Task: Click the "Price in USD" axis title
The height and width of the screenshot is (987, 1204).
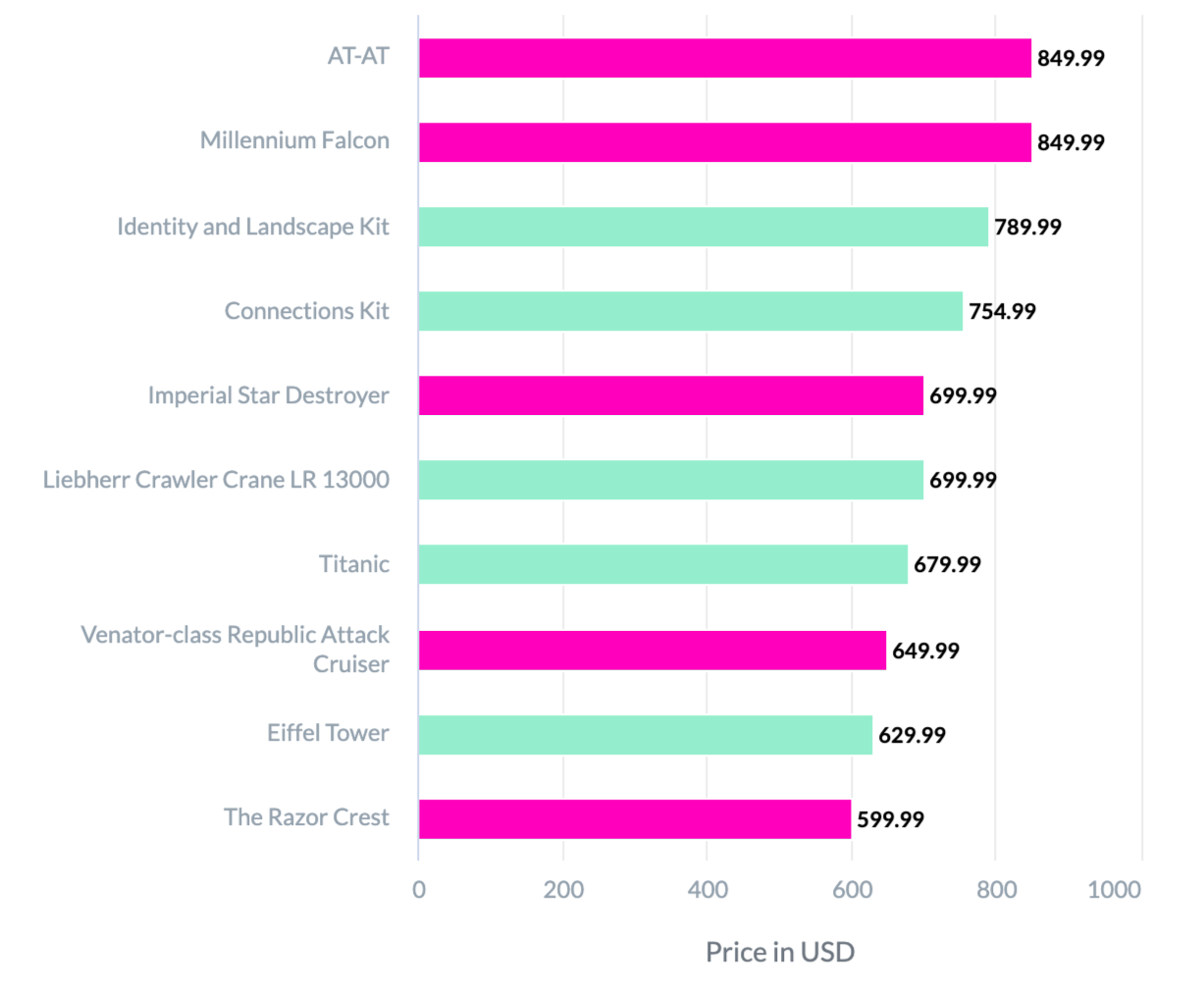Action: 780,952
